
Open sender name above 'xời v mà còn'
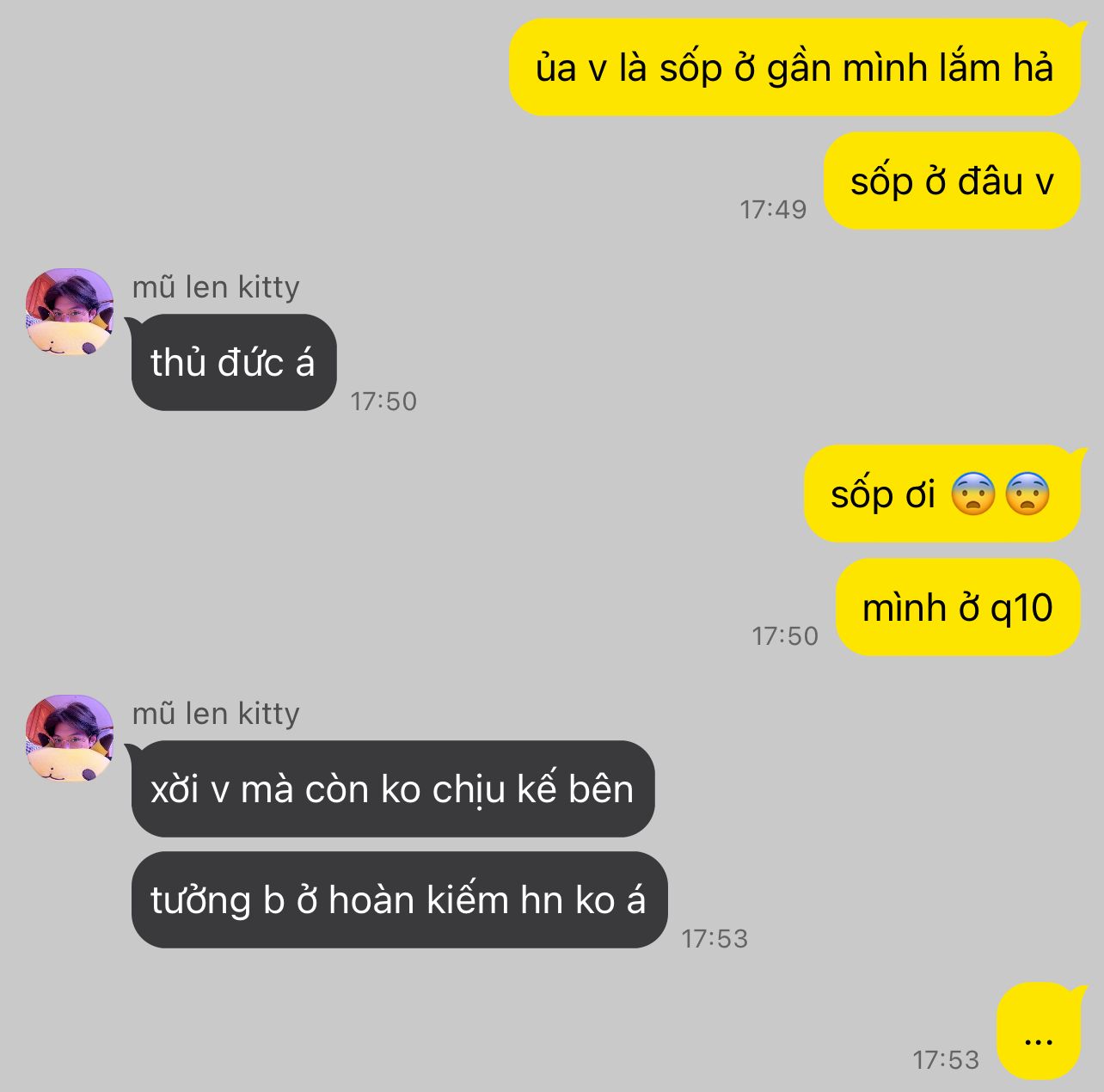[x=216, y=714]
